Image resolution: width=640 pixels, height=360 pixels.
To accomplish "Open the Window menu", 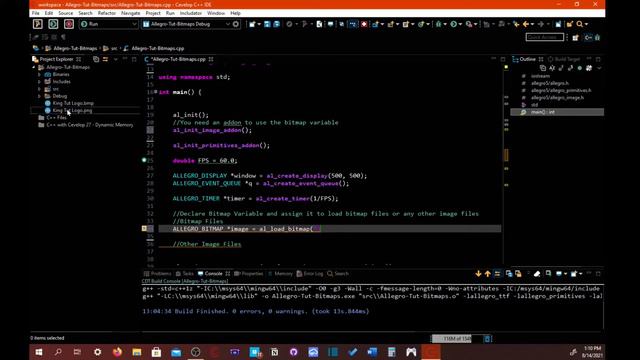I will point(216,13).
